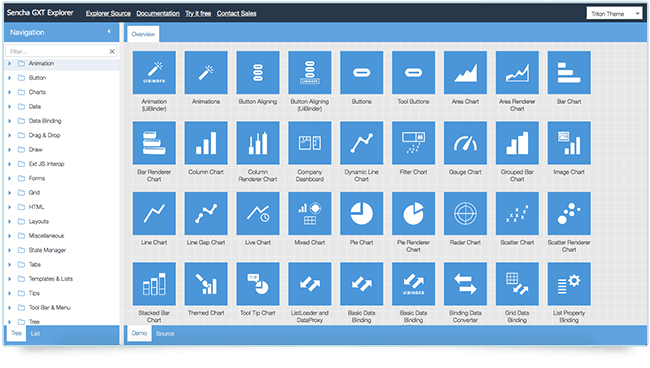Click the Filter text input
Image resolution: width=650 pixels, height=368 pixels.
[57, 51]
